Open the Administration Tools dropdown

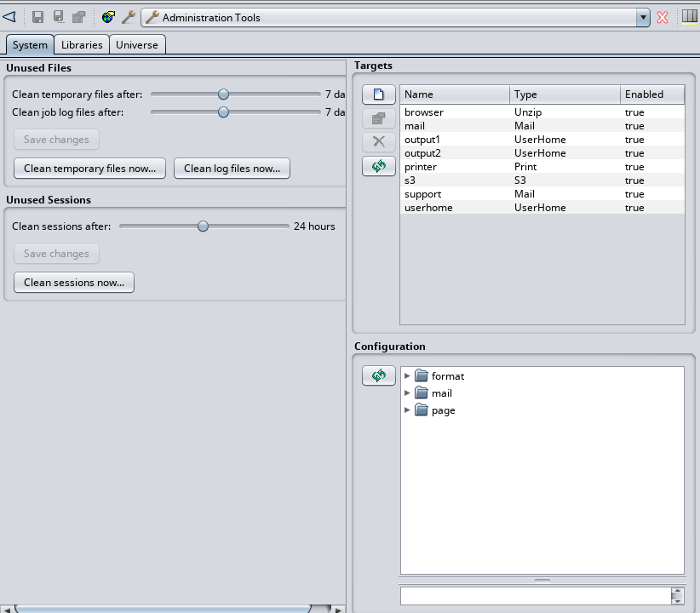[643, 18]
